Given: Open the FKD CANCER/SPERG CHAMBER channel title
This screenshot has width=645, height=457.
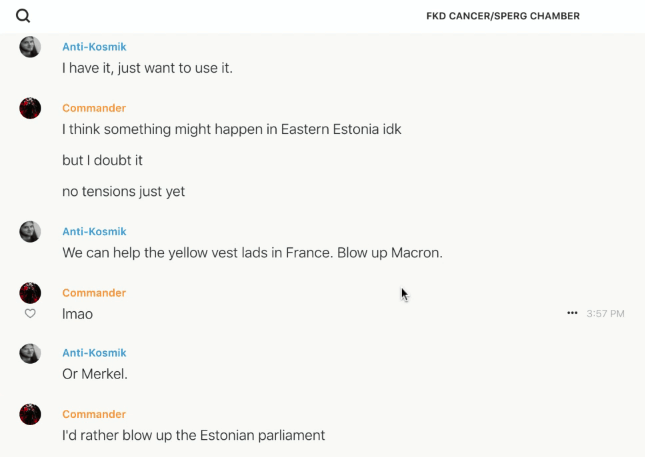Looking at the screenshot, I should pyautogui.click(x=502, y=16).
